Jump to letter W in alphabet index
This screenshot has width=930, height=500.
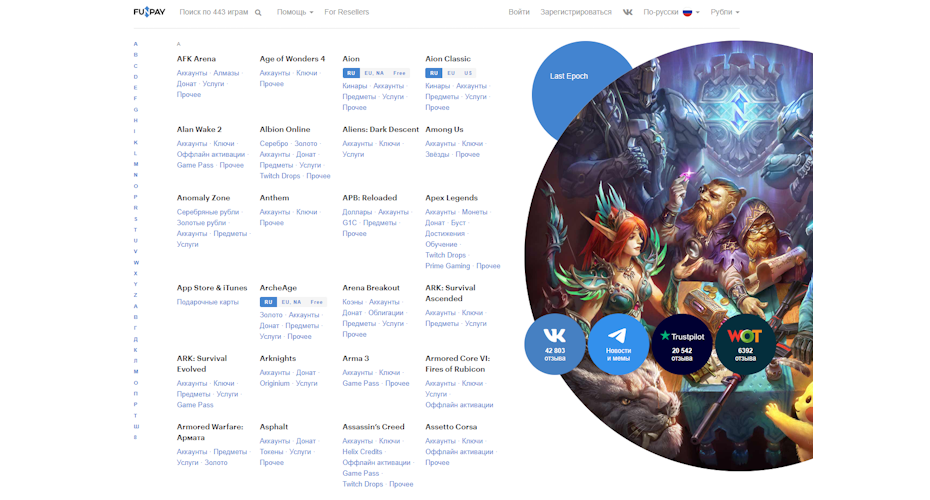(x=136, y=262)
